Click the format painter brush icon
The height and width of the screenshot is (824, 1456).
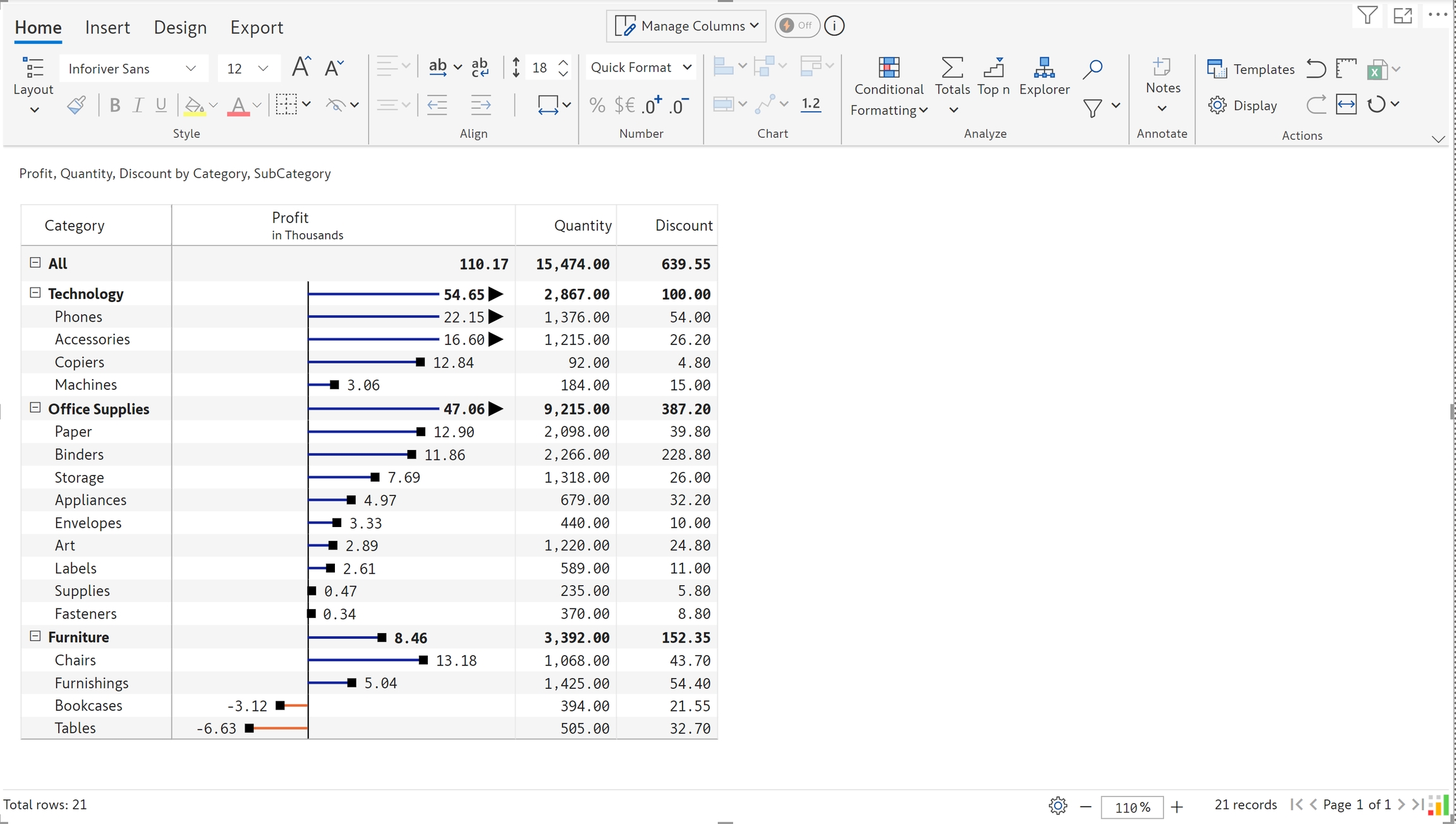click(x=76, y=105)
